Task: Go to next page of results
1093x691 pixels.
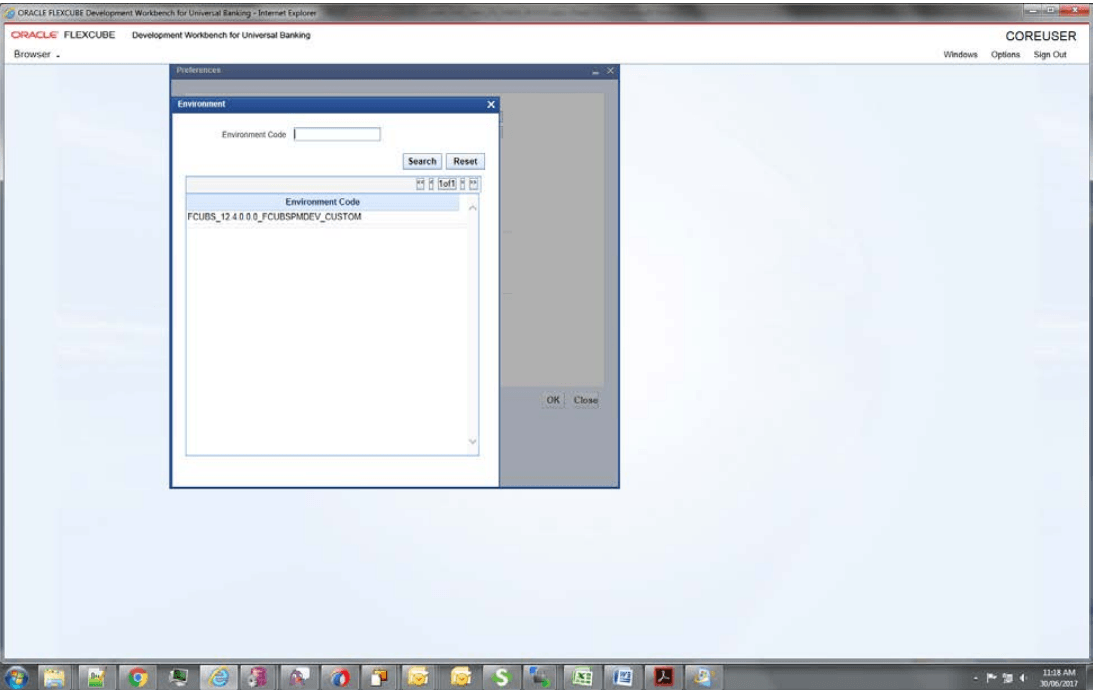Action: 462,183
